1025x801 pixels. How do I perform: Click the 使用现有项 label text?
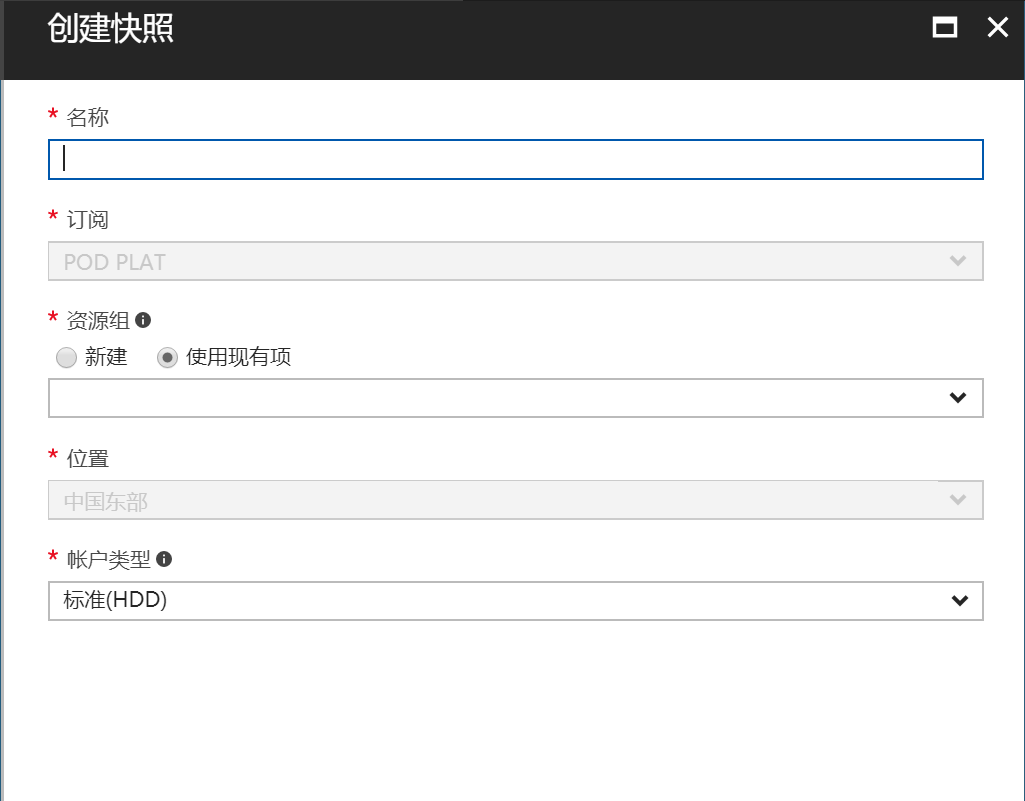[x=238, y=357]
